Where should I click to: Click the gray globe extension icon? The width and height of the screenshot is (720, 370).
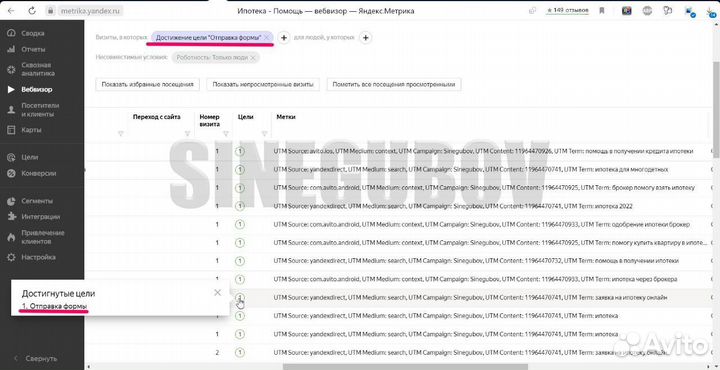(647, 11)
